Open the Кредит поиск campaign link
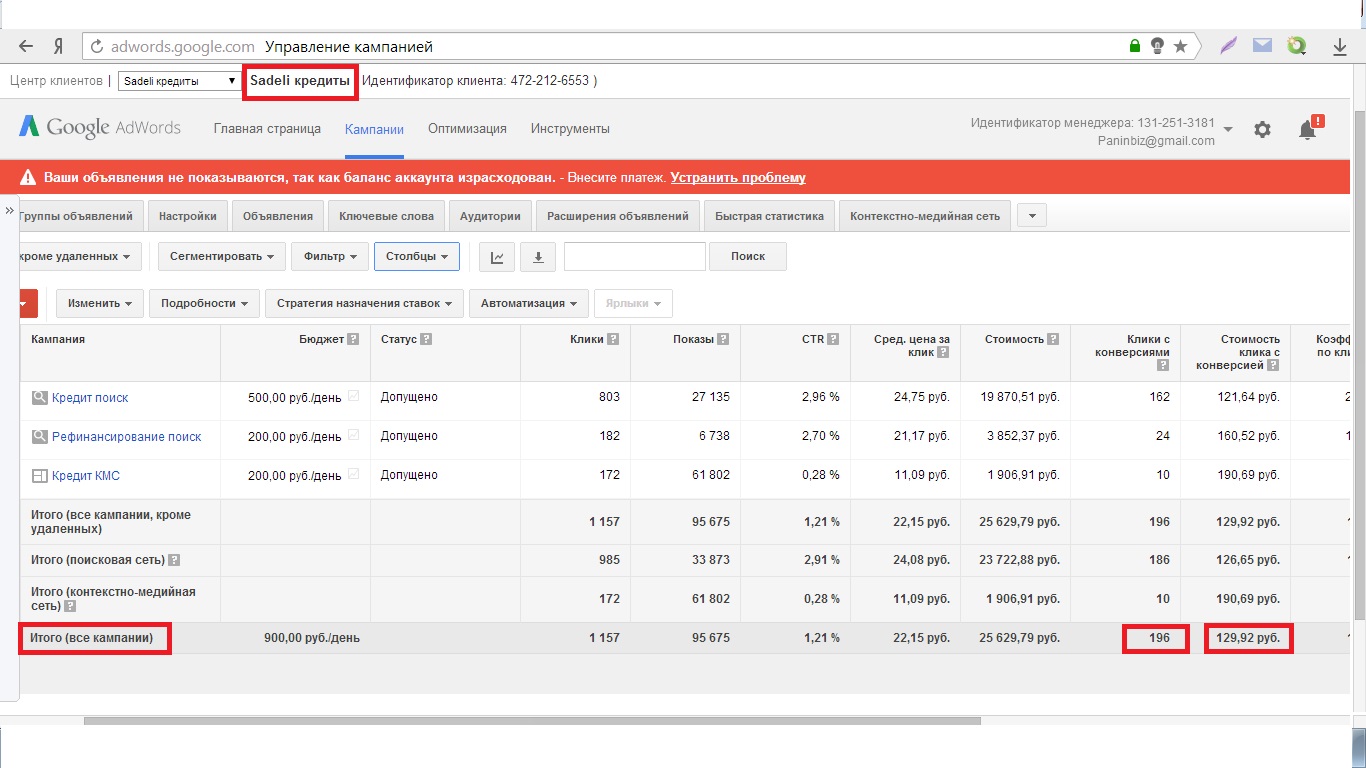 [90, 397]
